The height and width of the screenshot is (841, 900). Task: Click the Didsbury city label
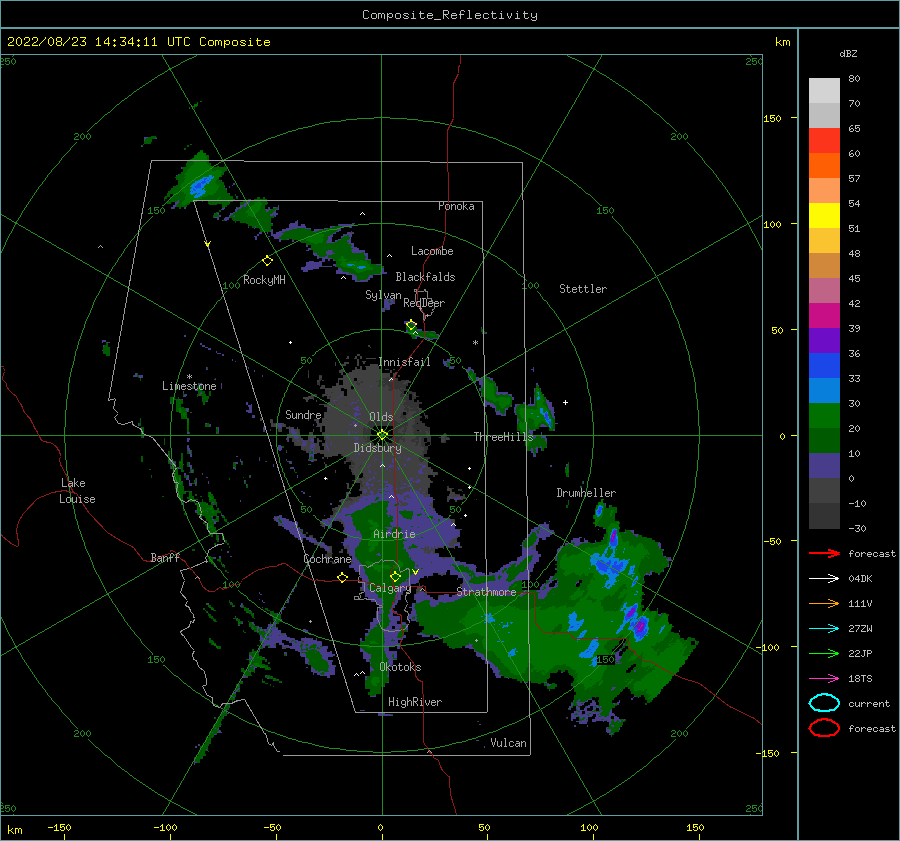point(377,448)
